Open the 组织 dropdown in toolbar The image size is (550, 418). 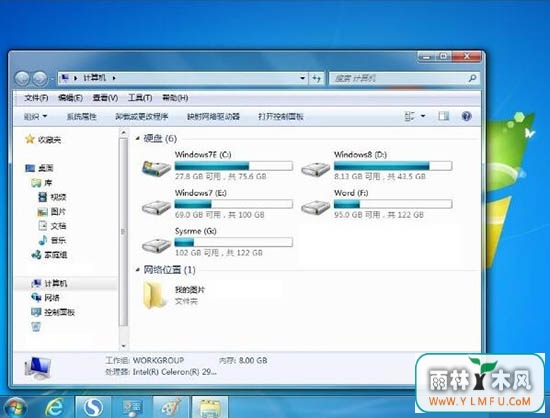coord(35,116)
